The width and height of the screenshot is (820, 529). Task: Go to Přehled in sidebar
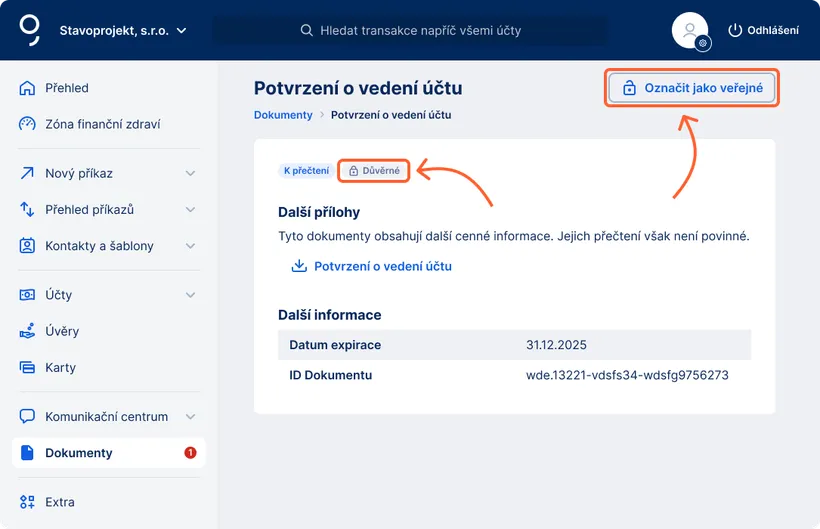tap(66, 88)
